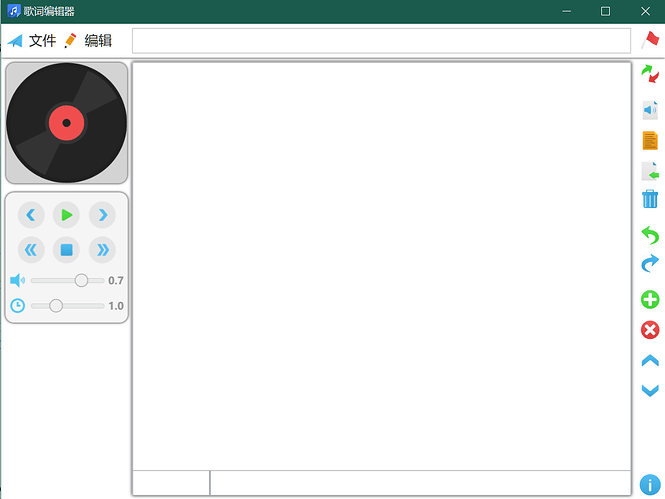Open the audio file icon with speaker

pos(650,110)
